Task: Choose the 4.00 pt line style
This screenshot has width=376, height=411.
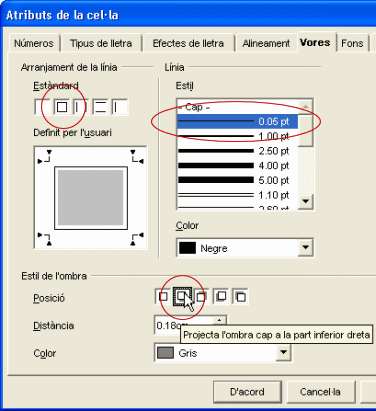Action: 237,166
